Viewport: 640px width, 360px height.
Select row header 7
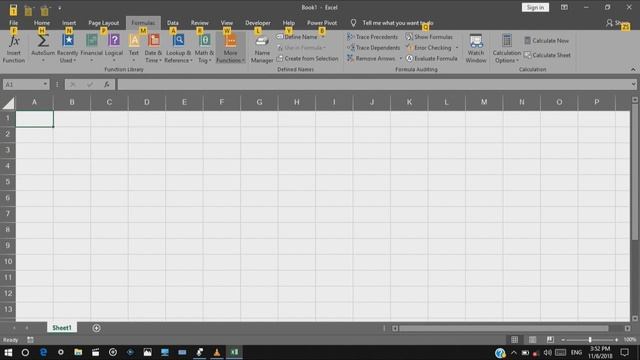pos(7,213)
